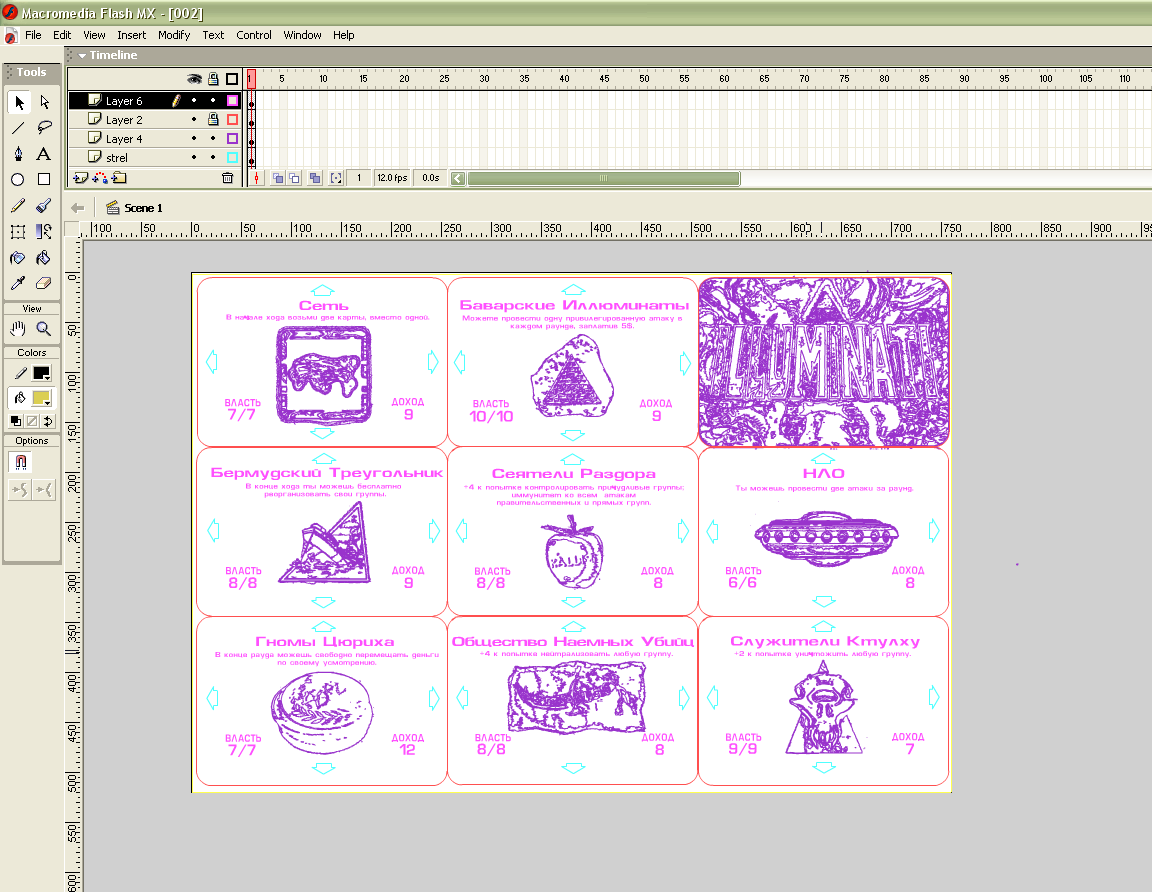Open the View menu

[94, 35]
